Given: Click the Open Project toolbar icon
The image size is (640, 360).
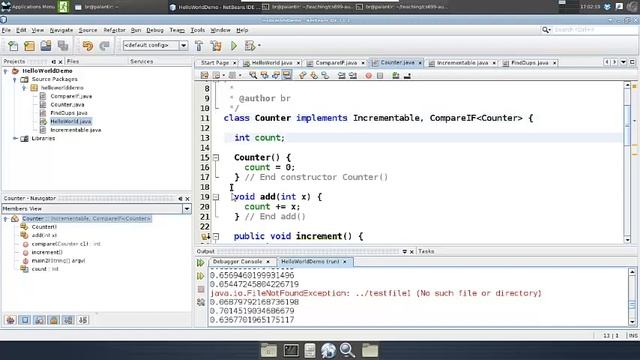Looking at the screenshot, I should point(46,46).
